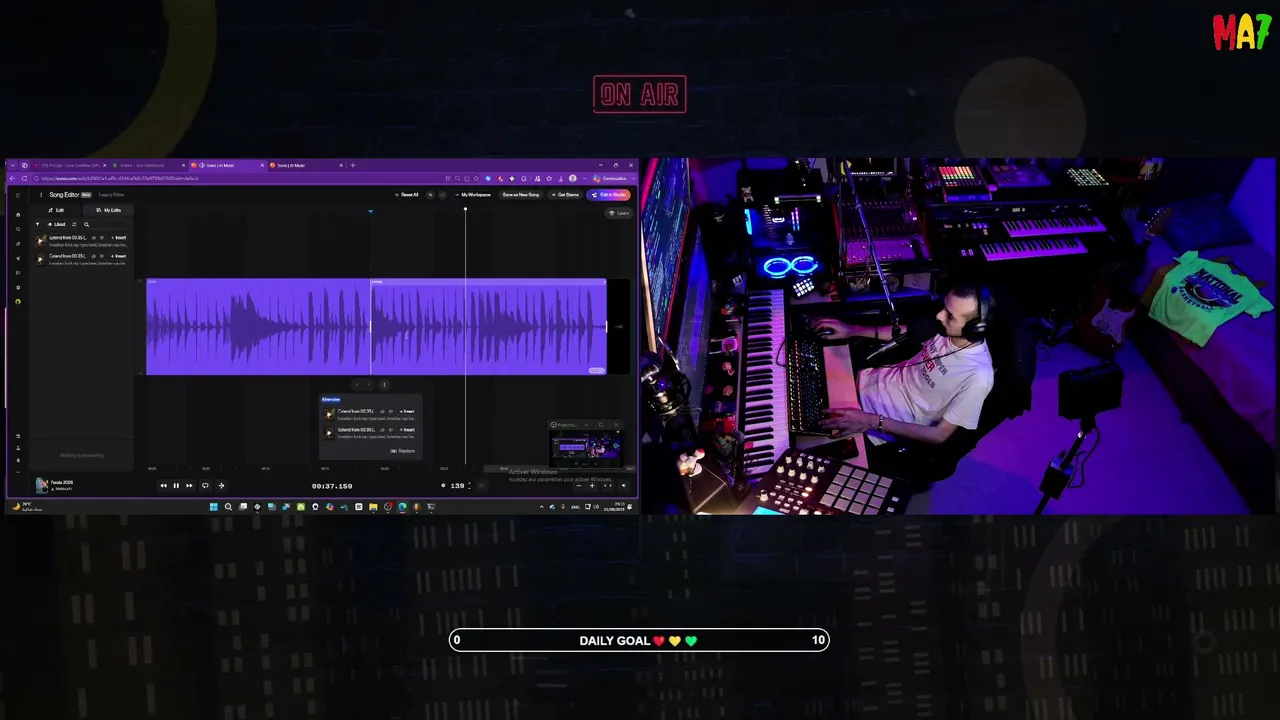The height and width of the screenshot is (720, 1280).
Task: Open the Song Editor options menu
Action: click(x=41, y=195)
